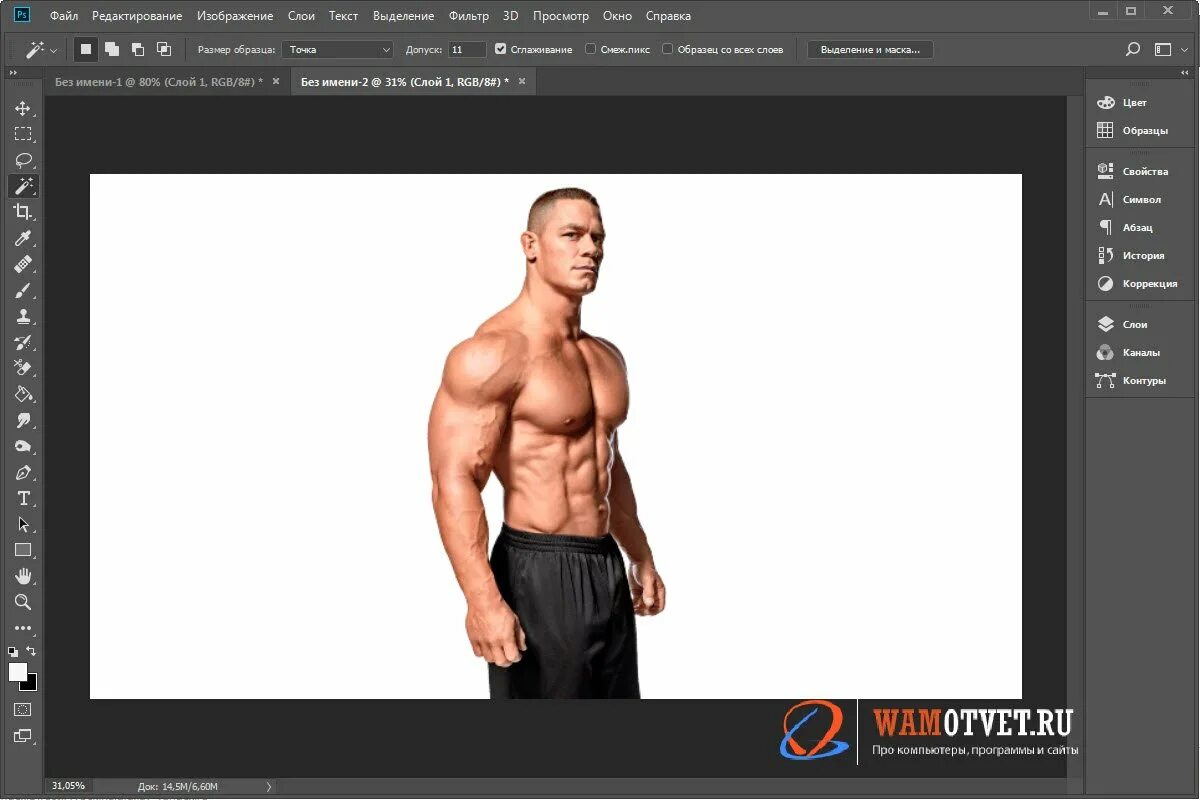This screenshot has height=800, width=1200.
Task: Open the Фильтр menu
Action: tap(469, 16)
